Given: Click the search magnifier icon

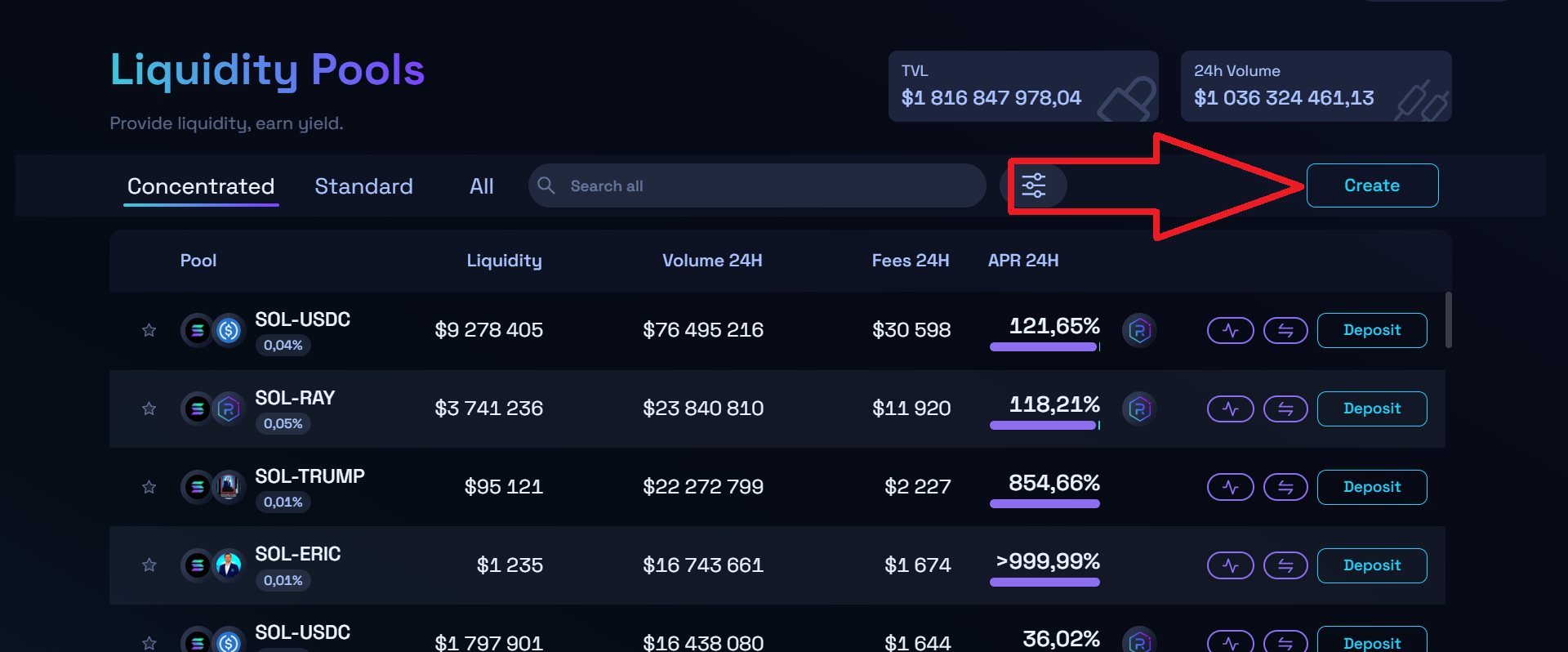Looking at the screenshot, I should click(x=546, y=185).
